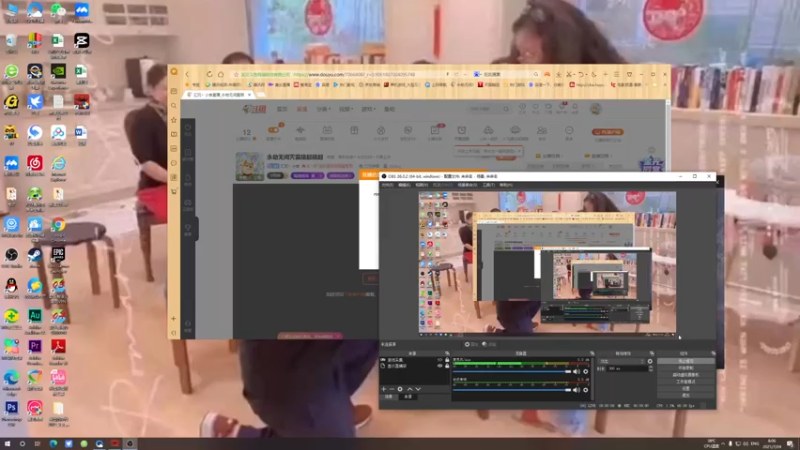Collapse the browser left sidebar

point(174,333)
